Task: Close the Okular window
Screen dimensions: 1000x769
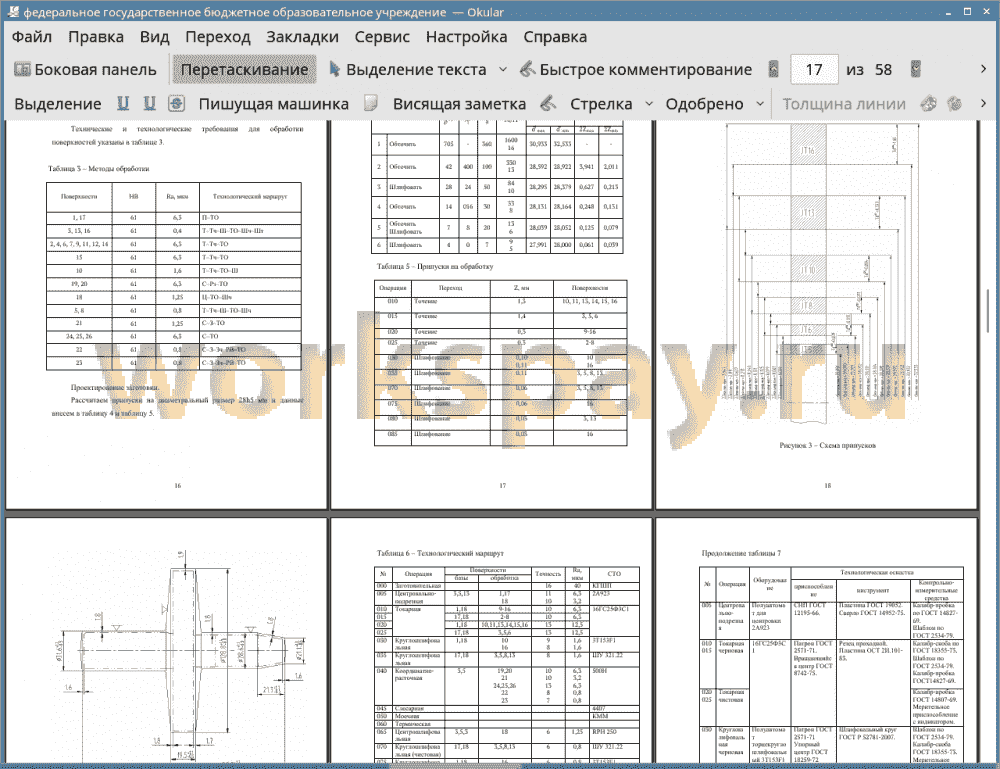Action: pyautogui.click(x=986, y=12)
